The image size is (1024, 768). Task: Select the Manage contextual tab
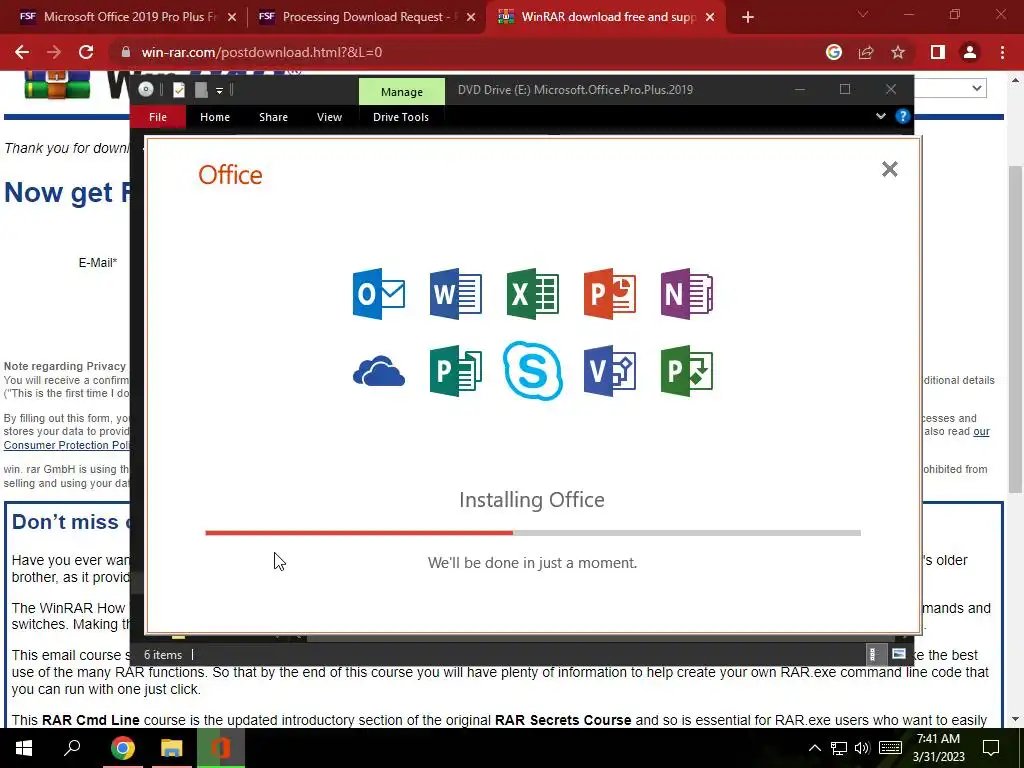(402, 91)
